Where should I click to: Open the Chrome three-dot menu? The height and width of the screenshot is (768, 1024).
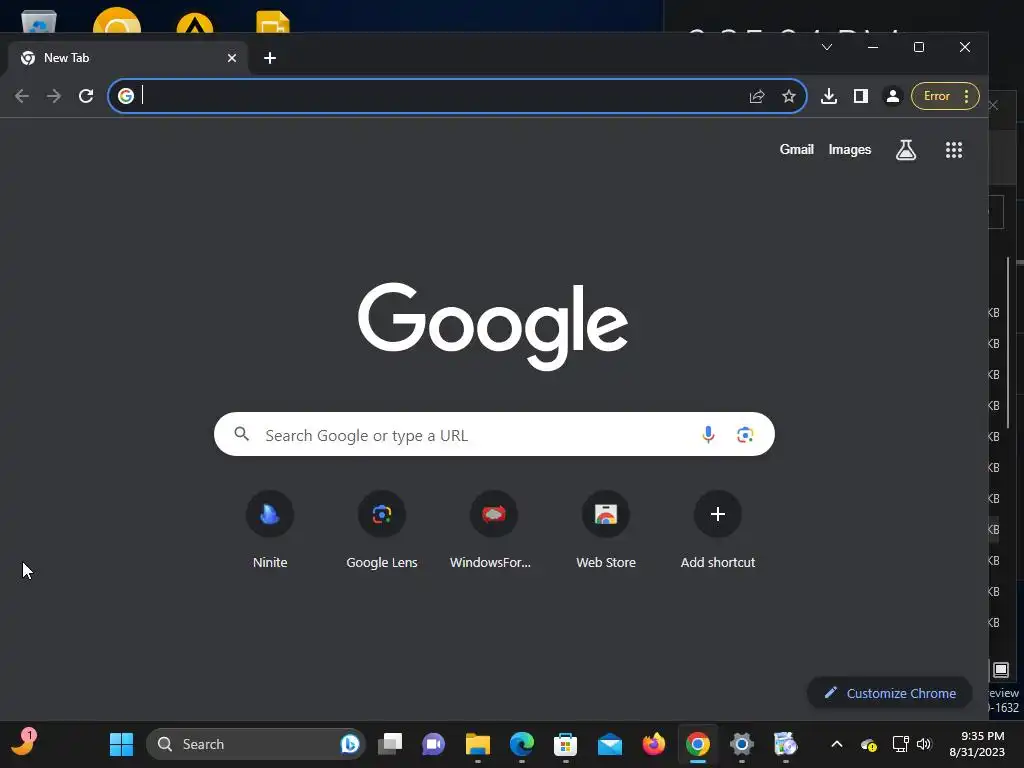pyautogui.click(x=967, y=96)
